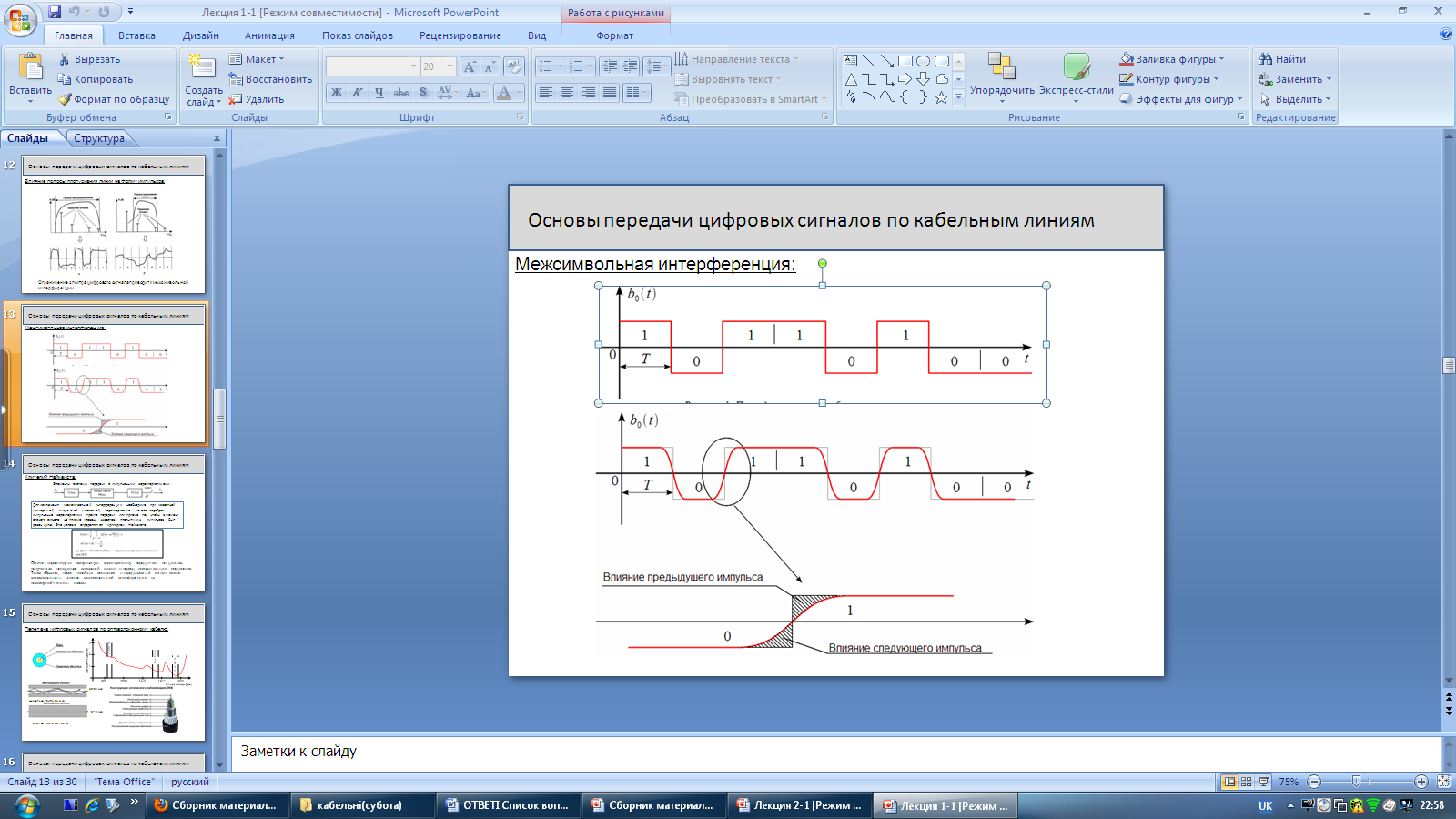Select the right block arrow shape
Viewport: 1456px width, 819px height.
pos(905,79)
